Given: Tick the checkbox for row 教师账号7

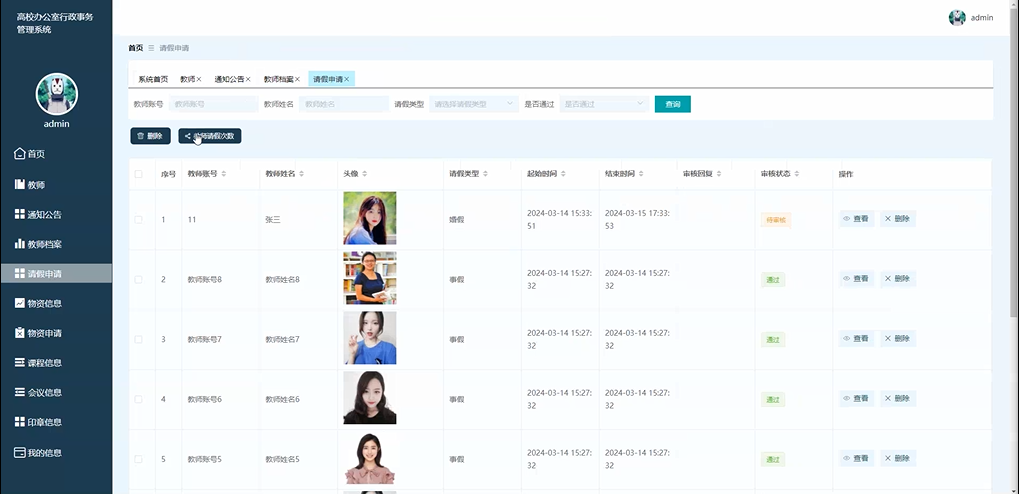Looking at the screenshot, I should pos(138,339).
